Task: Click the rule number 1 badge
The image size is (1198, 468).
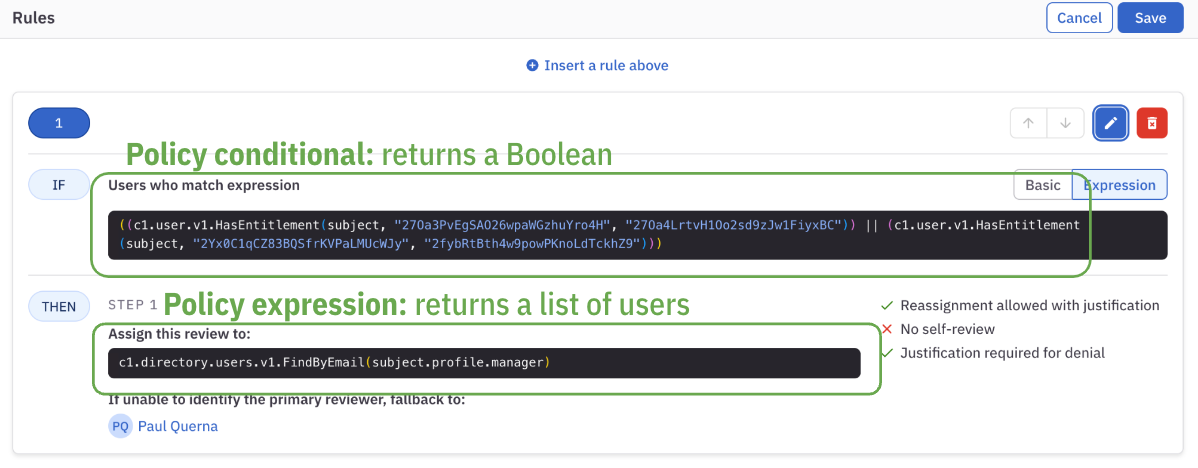Action: (59, 123)
